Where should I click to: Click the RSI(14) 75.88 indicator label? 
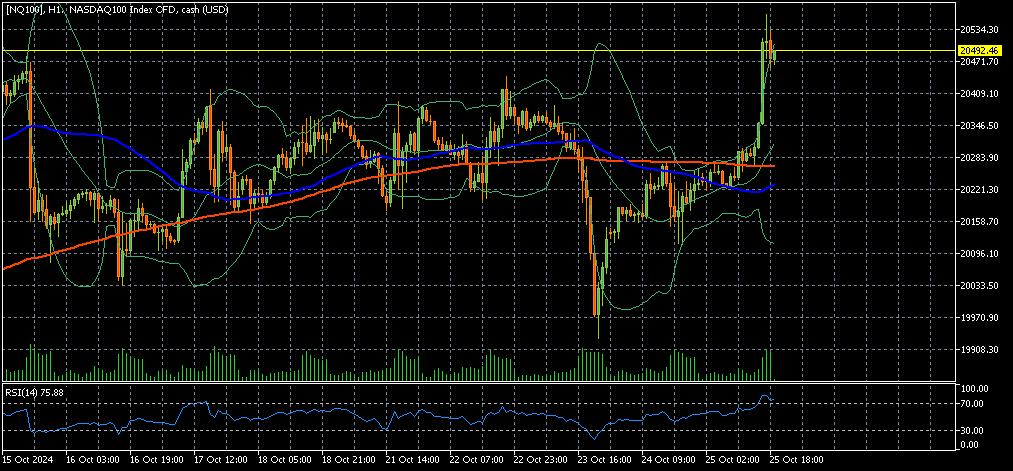[32, 391]
